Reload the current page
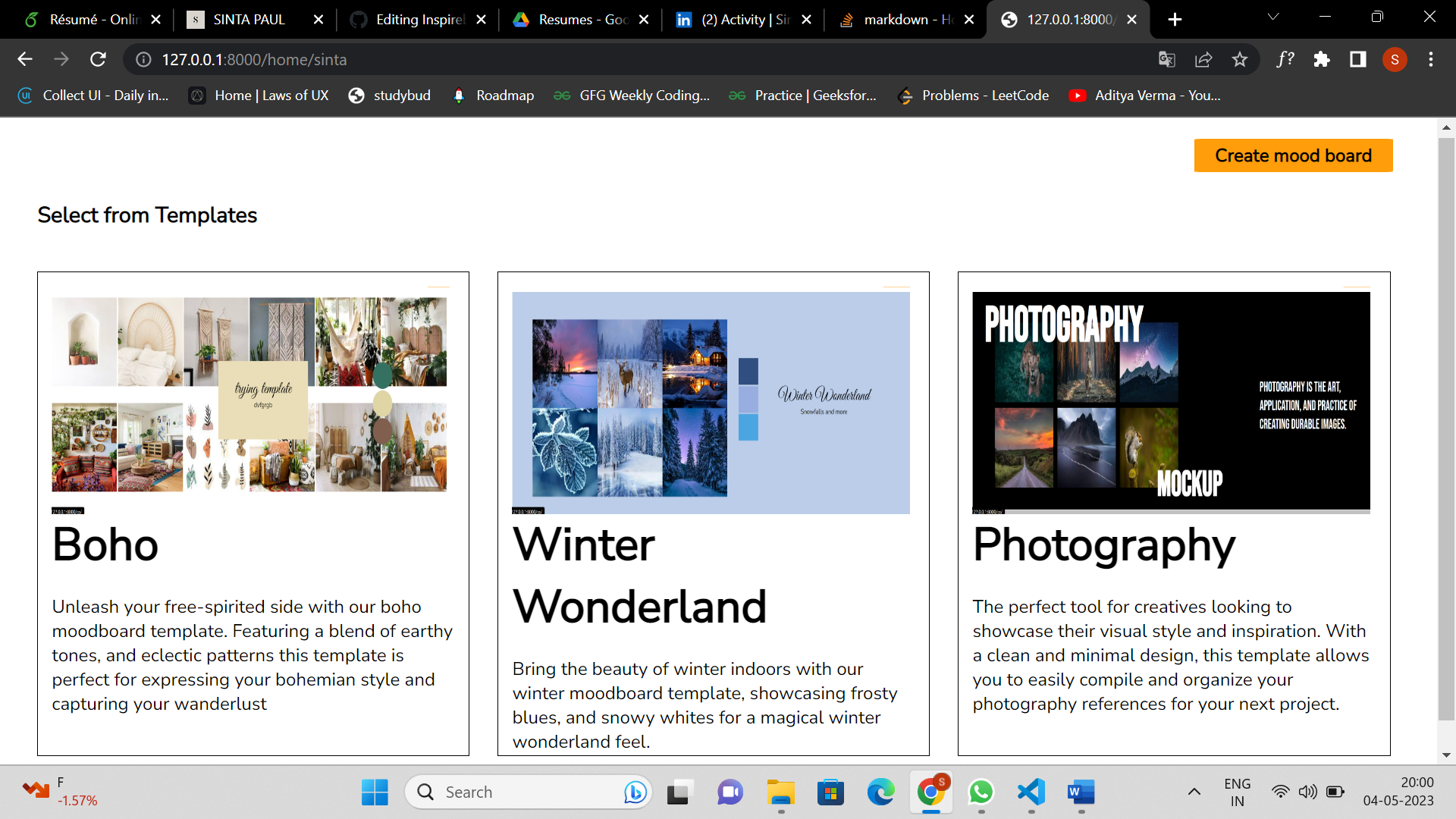The height and width of the screenshot is (819, 1456). click(99, 59)
